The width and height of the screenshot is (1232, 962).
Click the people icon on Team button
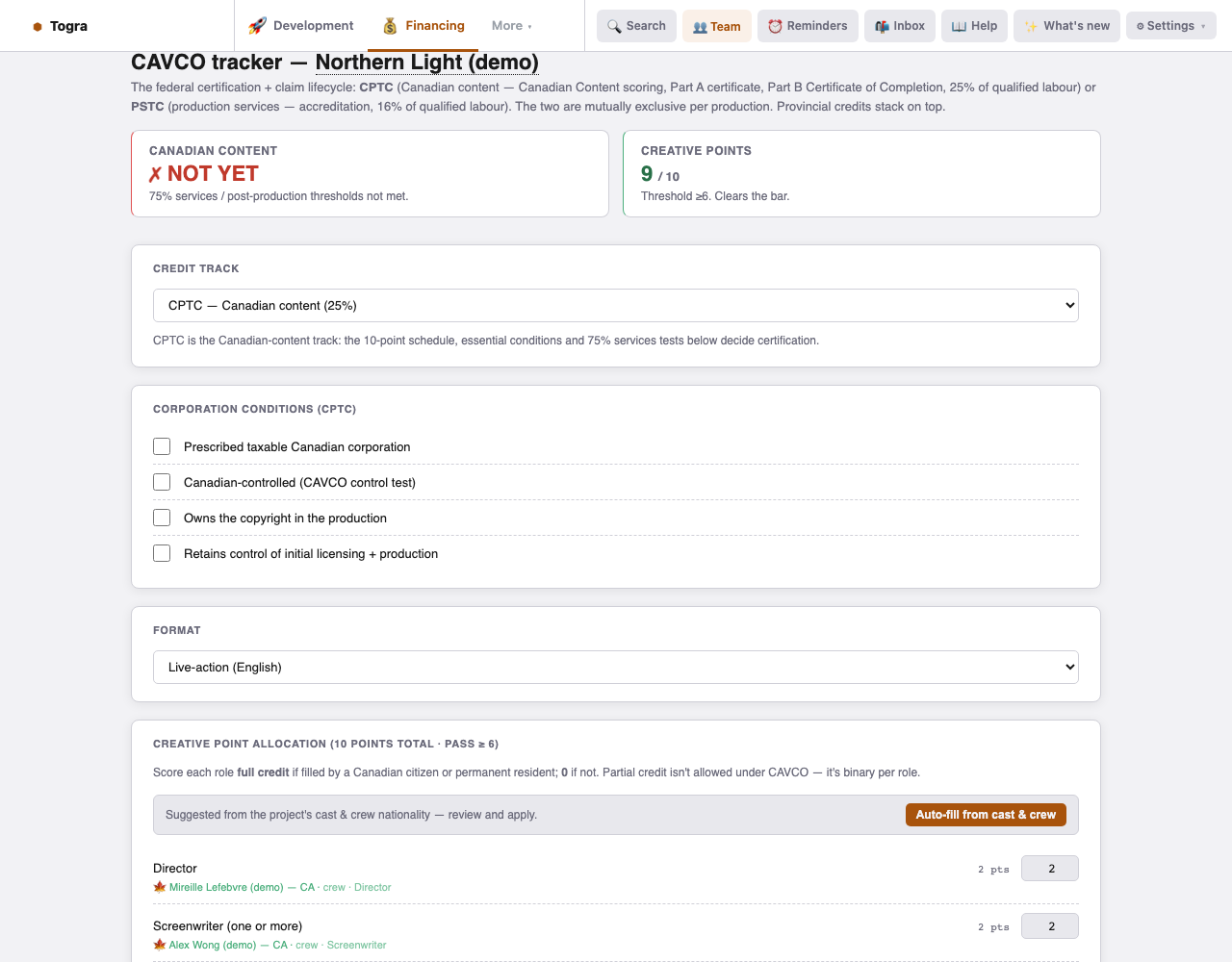(x=700, y=27)
